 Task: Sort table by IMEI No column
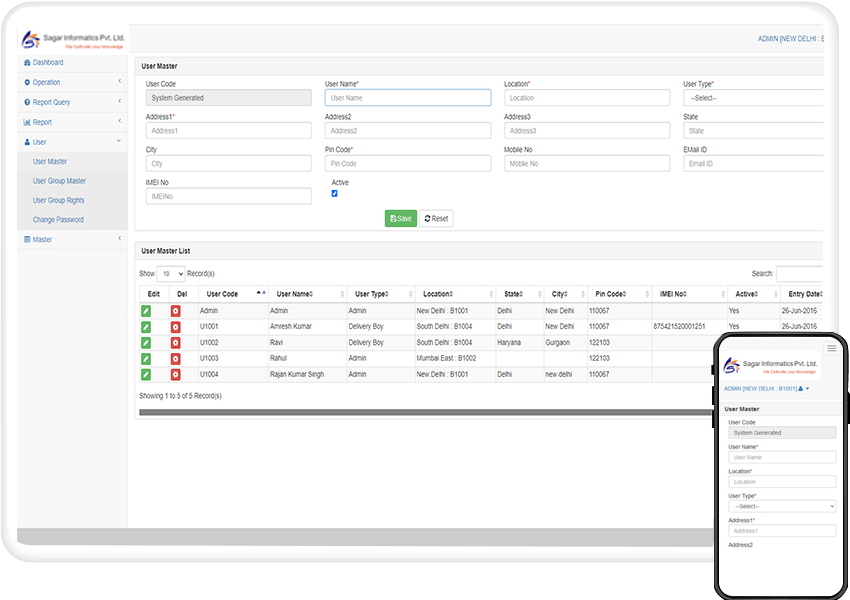[689, 294]
